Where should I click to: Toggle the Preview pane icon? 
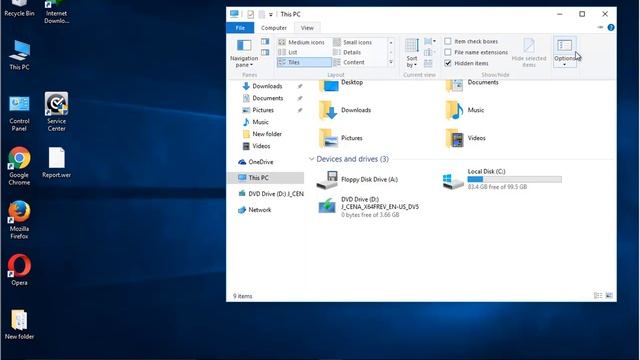click(265, 42)
